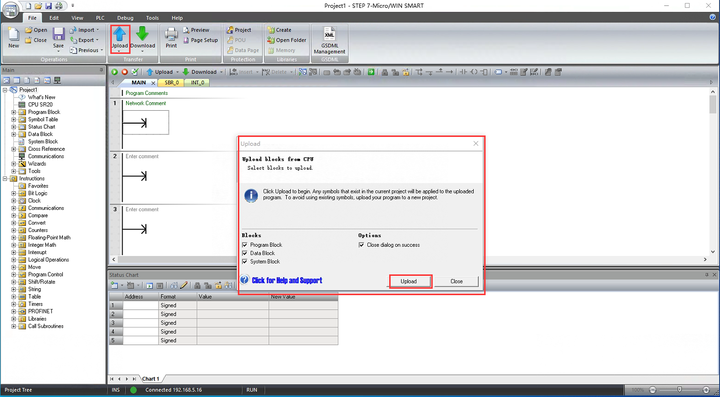Viewport: 720px width, 397px height.
Task: Click the save icon in quick access toolbar
Action: (x=48, y=6)
